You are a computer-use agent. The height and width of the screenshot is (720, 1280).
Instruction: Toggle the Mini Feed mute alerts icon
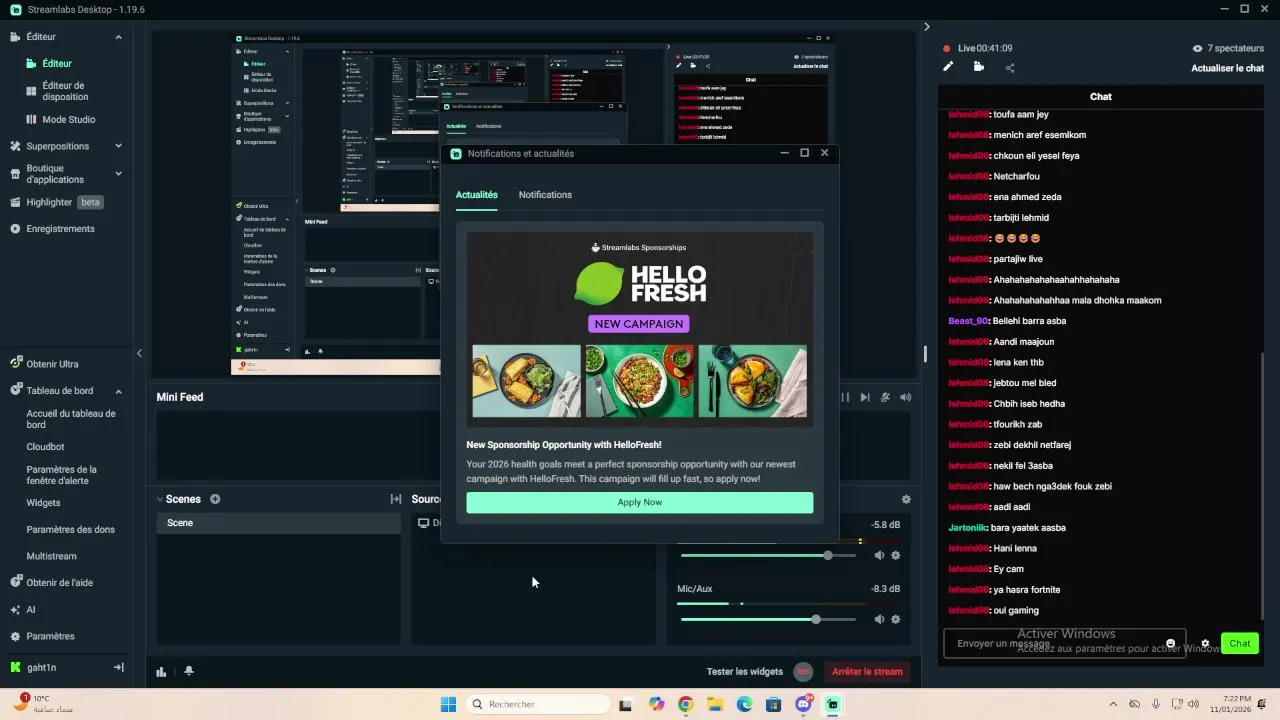point(885,397)
